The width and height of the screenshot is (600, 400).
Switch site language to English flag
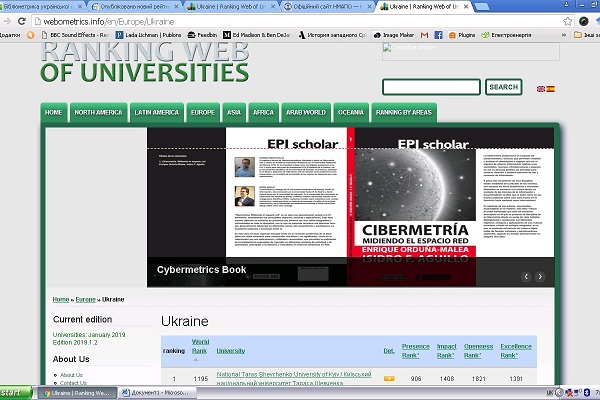(x=541, y=89)
